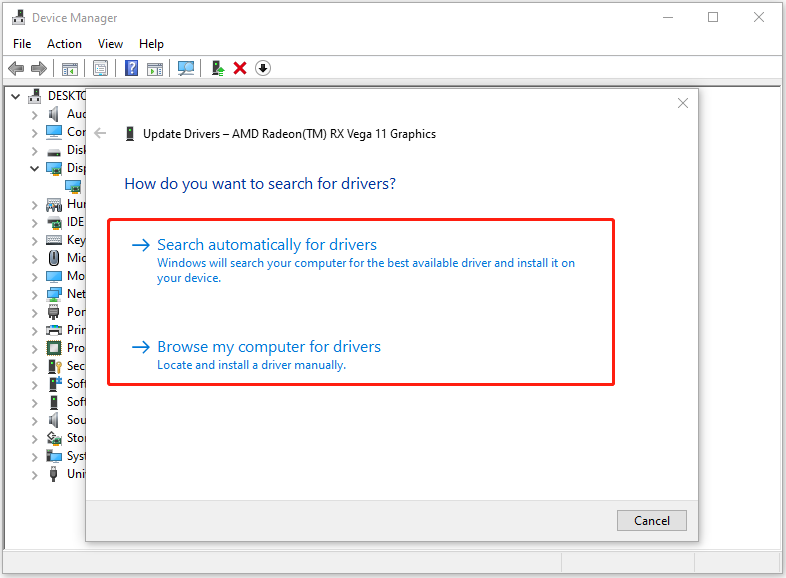Select the DESKTOP computer root icon
Image resolution: width=786 pixels, height=578 pixels.
pyautogui.click(x=35, y=96)
